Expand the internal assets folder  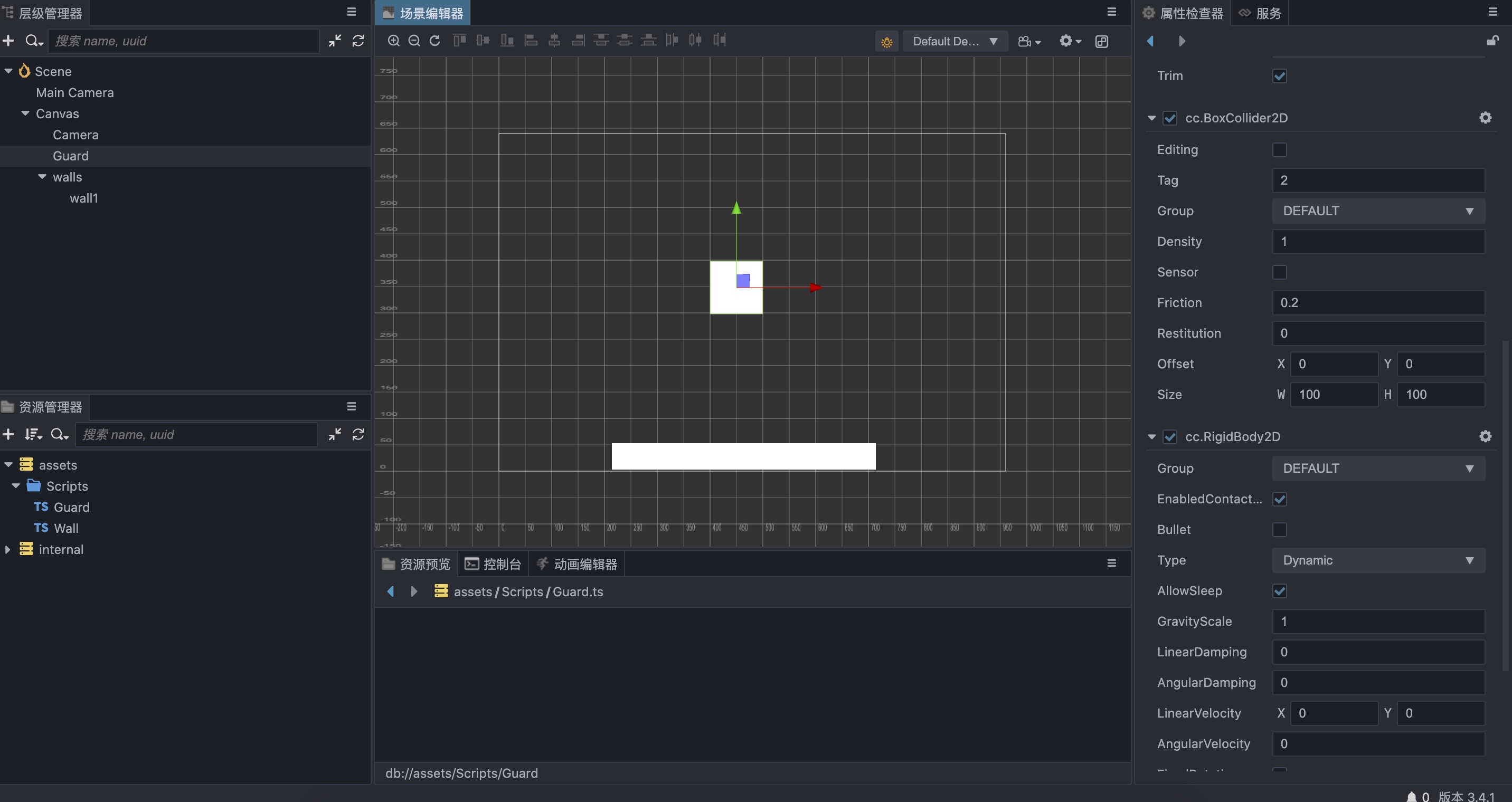[x=7, y=549]
